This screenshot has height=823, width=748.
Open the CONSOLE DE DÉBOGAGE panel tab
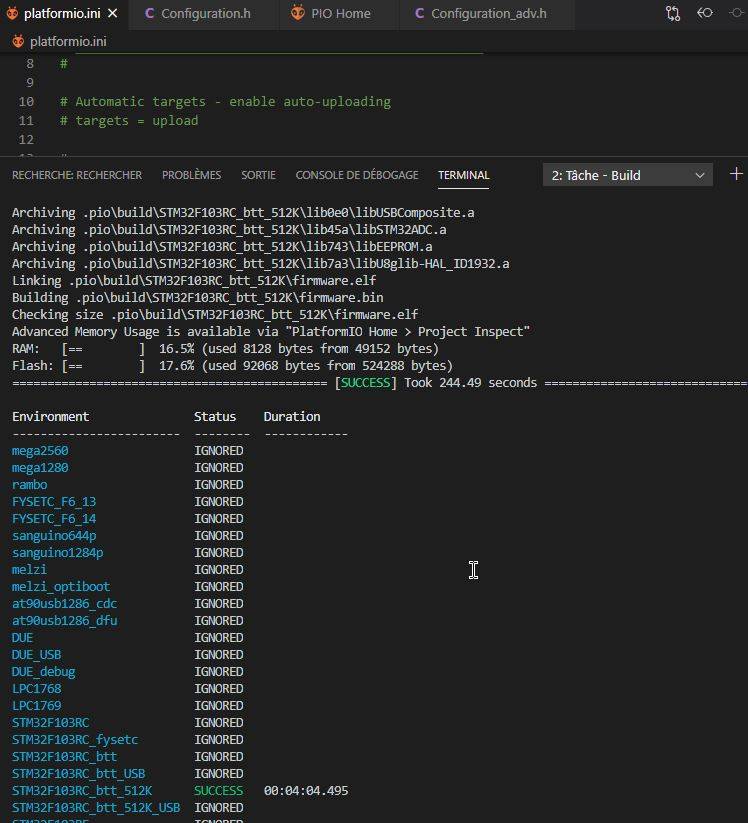click(357, 175)
